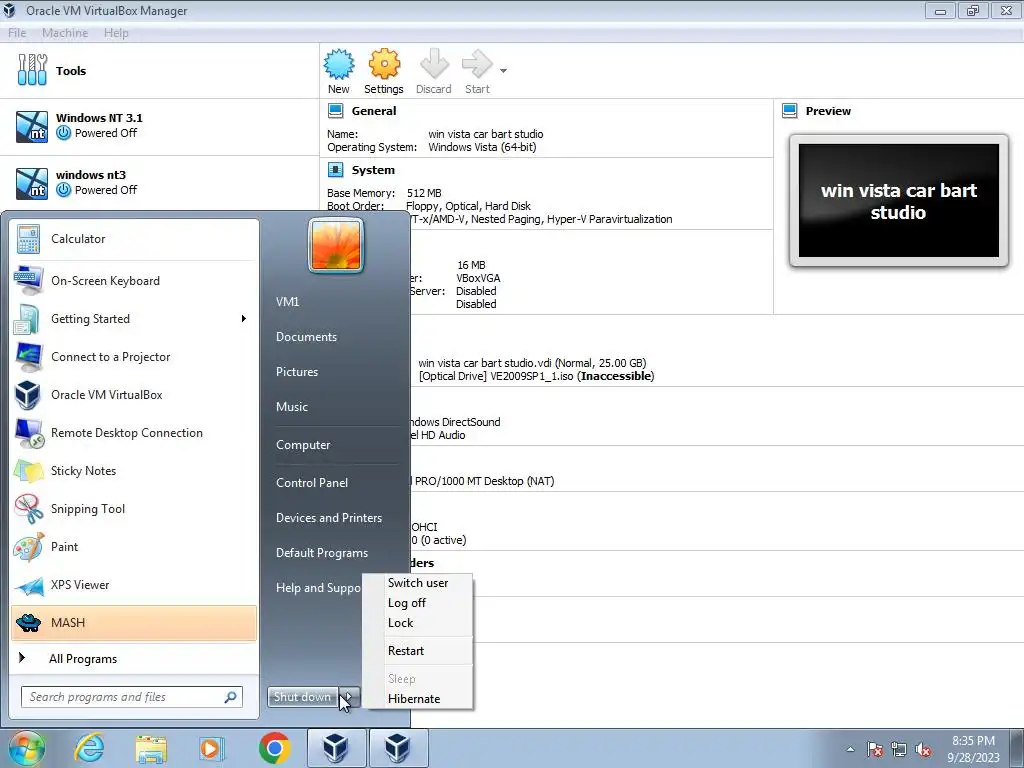Launch Calculator from Start menu
Viewport: 1024px width, 768px height.
(x=134, y=239)
